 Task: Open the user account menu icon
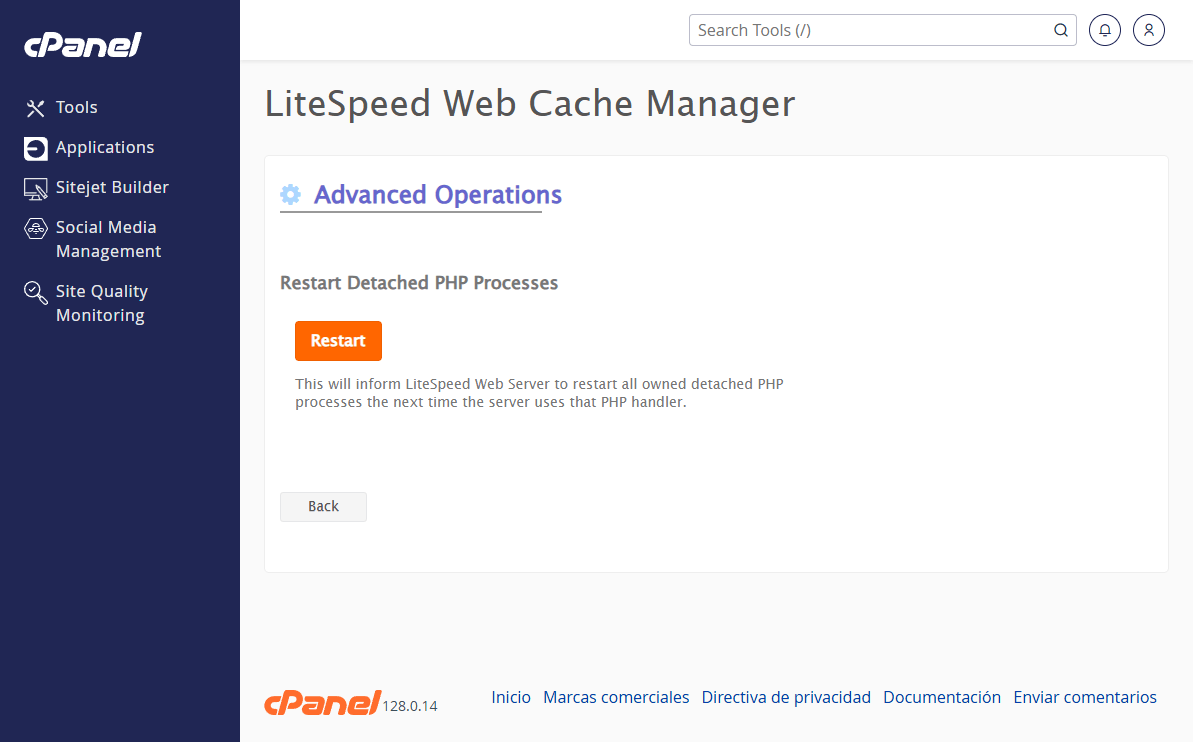[1149, 30]
